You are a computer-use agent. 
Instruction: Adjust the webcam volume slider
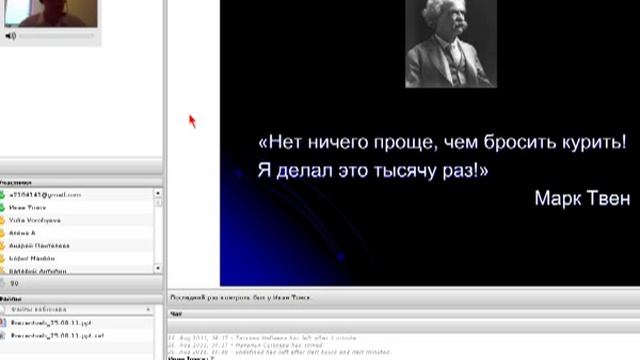[56, 36]
